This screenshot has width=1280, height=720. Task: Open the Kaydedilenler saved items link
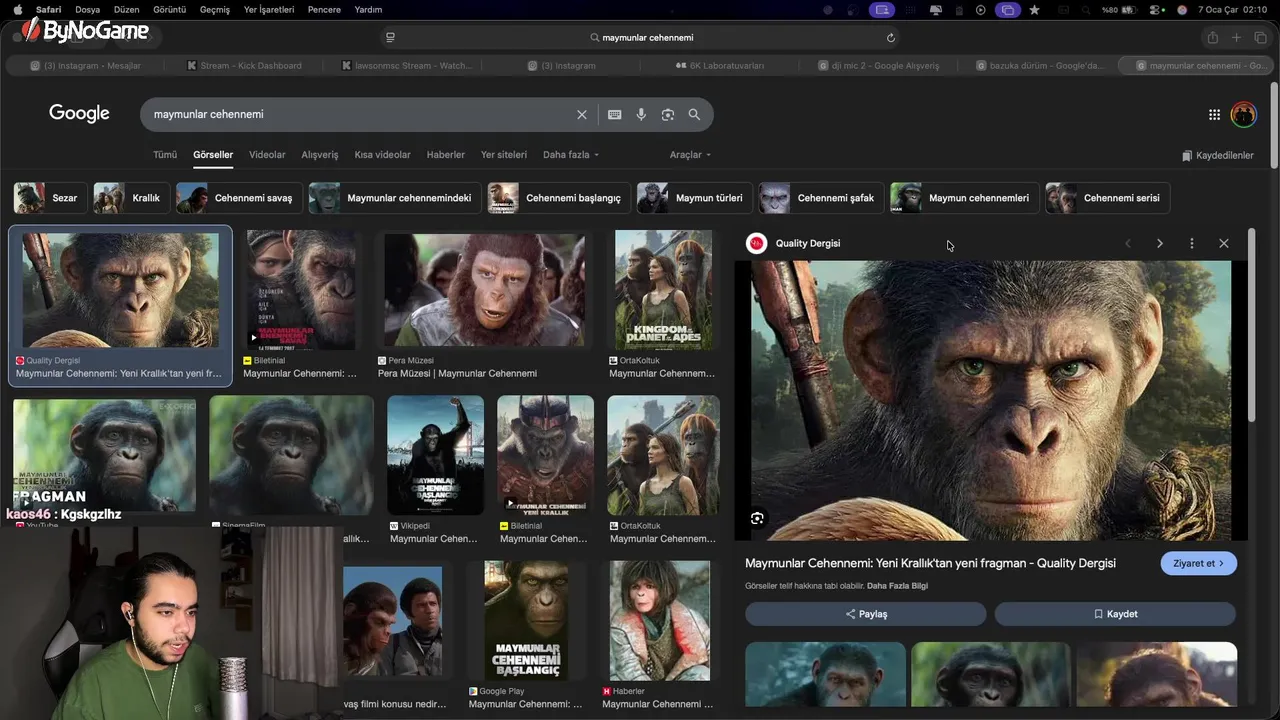(1217, 156)
